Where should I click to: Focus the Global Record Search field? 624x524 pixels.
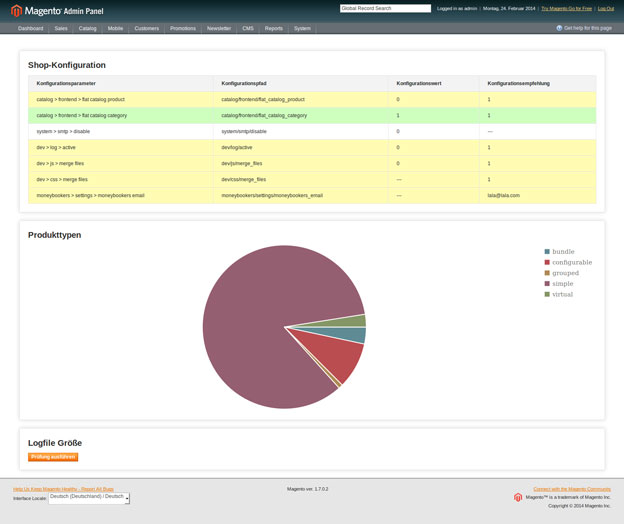tap(385, 8)
